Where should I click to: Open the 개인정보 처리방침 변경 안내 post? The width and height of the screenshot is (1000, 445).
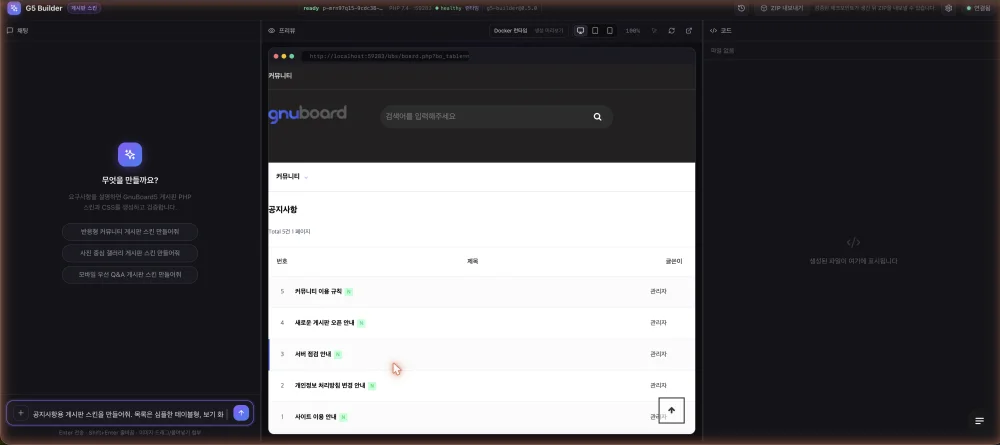click(x=330, y=385)
